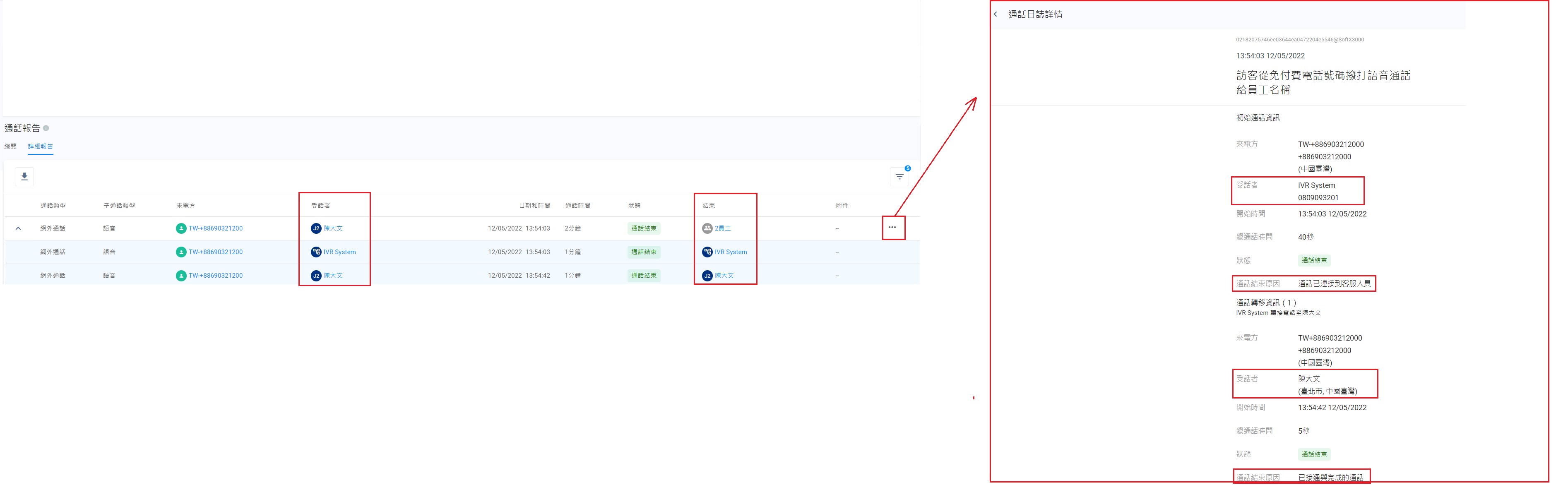This screenshot has height=485, width=1568.
Task: Click the IVR System icon in the 受話者 column
Action: click(316, 252)
